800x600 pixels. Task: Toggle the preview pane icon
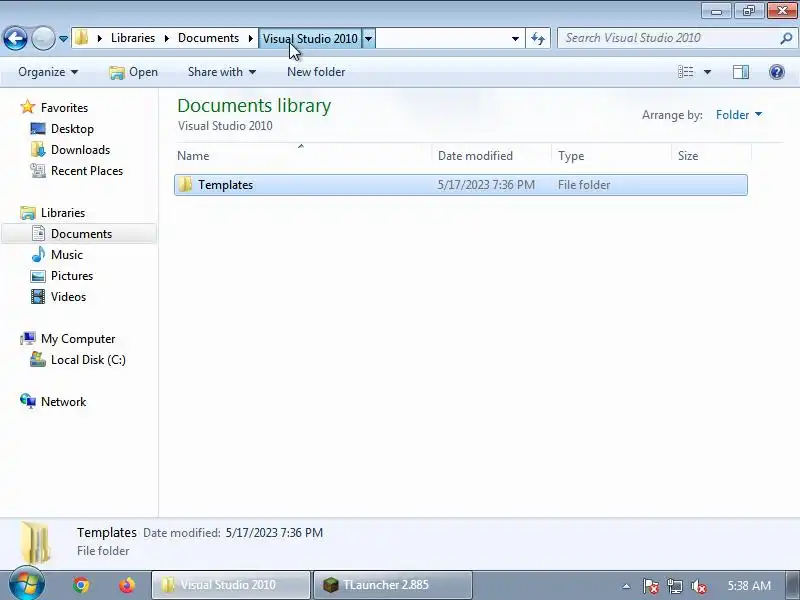coord(741,72)
